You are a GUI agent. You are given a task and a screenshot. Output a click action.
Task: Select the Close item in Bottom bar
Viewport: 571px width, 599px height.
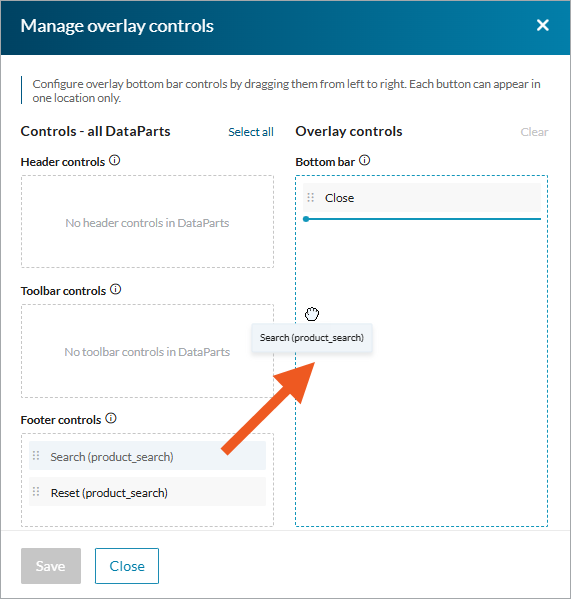[422, 198]
